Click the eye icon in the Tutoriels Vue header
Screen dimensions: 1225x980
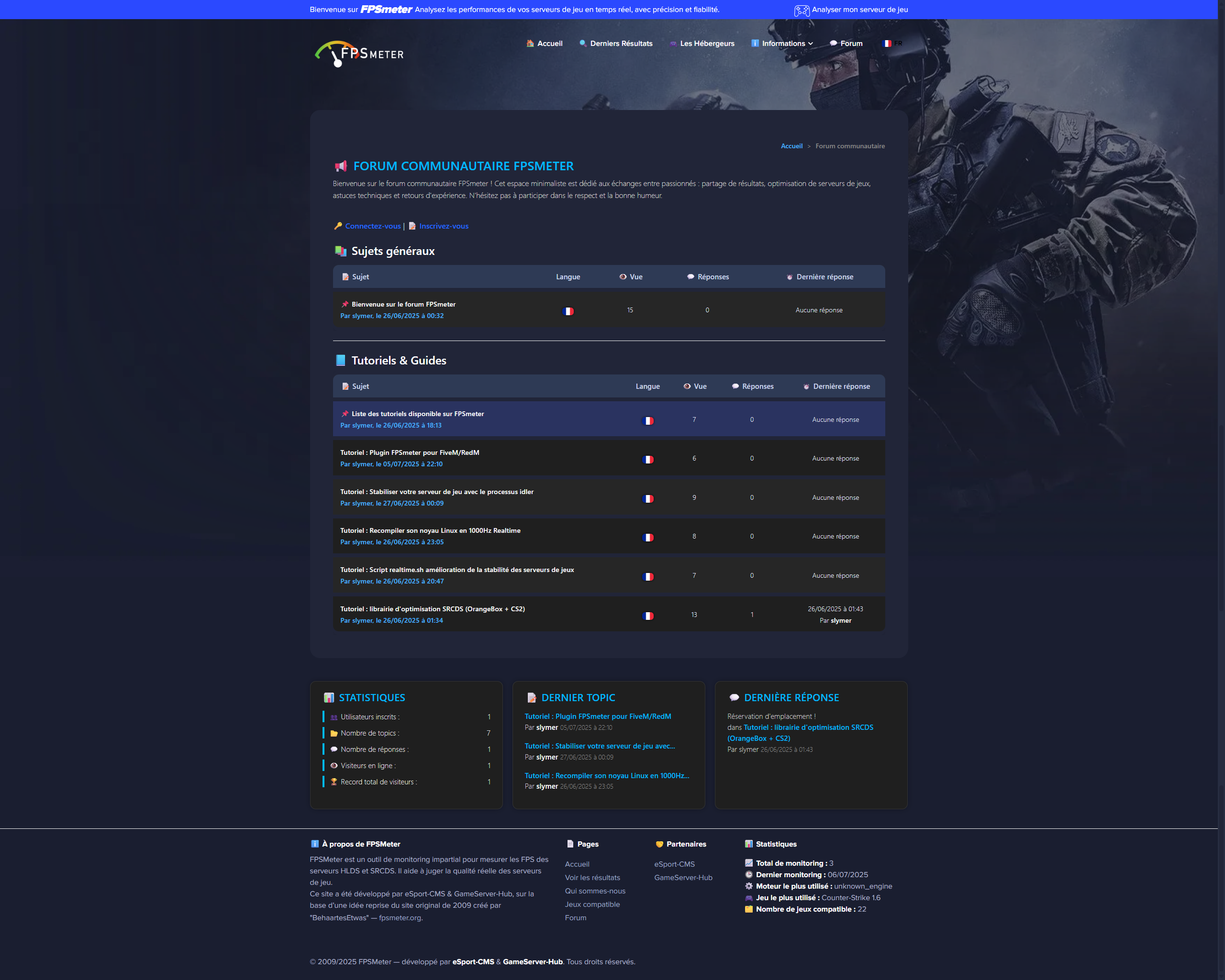[687, 386]
